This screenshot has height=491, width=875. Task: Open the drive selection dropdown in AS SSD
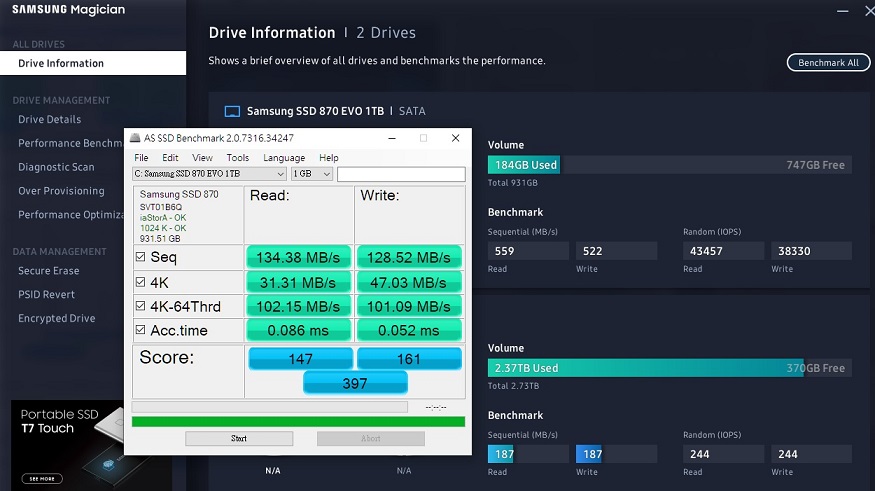[209, 174]
